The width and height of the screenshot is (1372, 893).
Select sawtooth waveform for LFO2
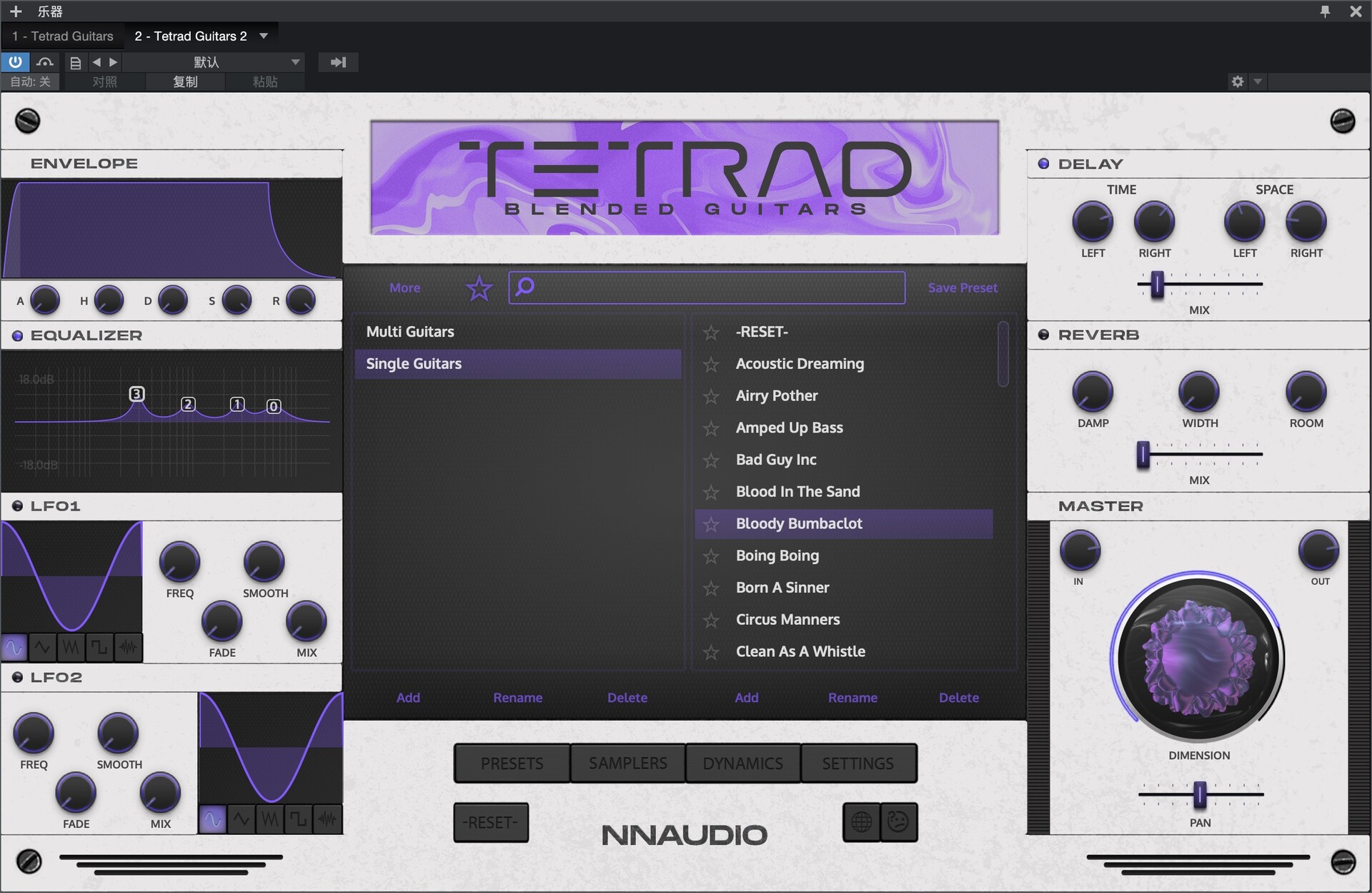tap(270, 819)
